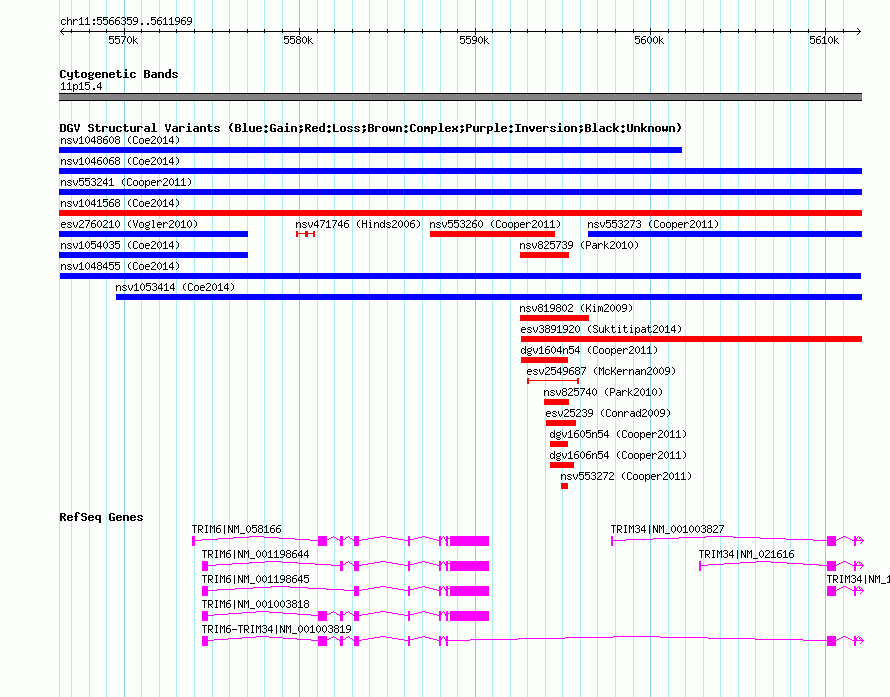Select last exon block of TRIM6 NM_001198644

469,566
